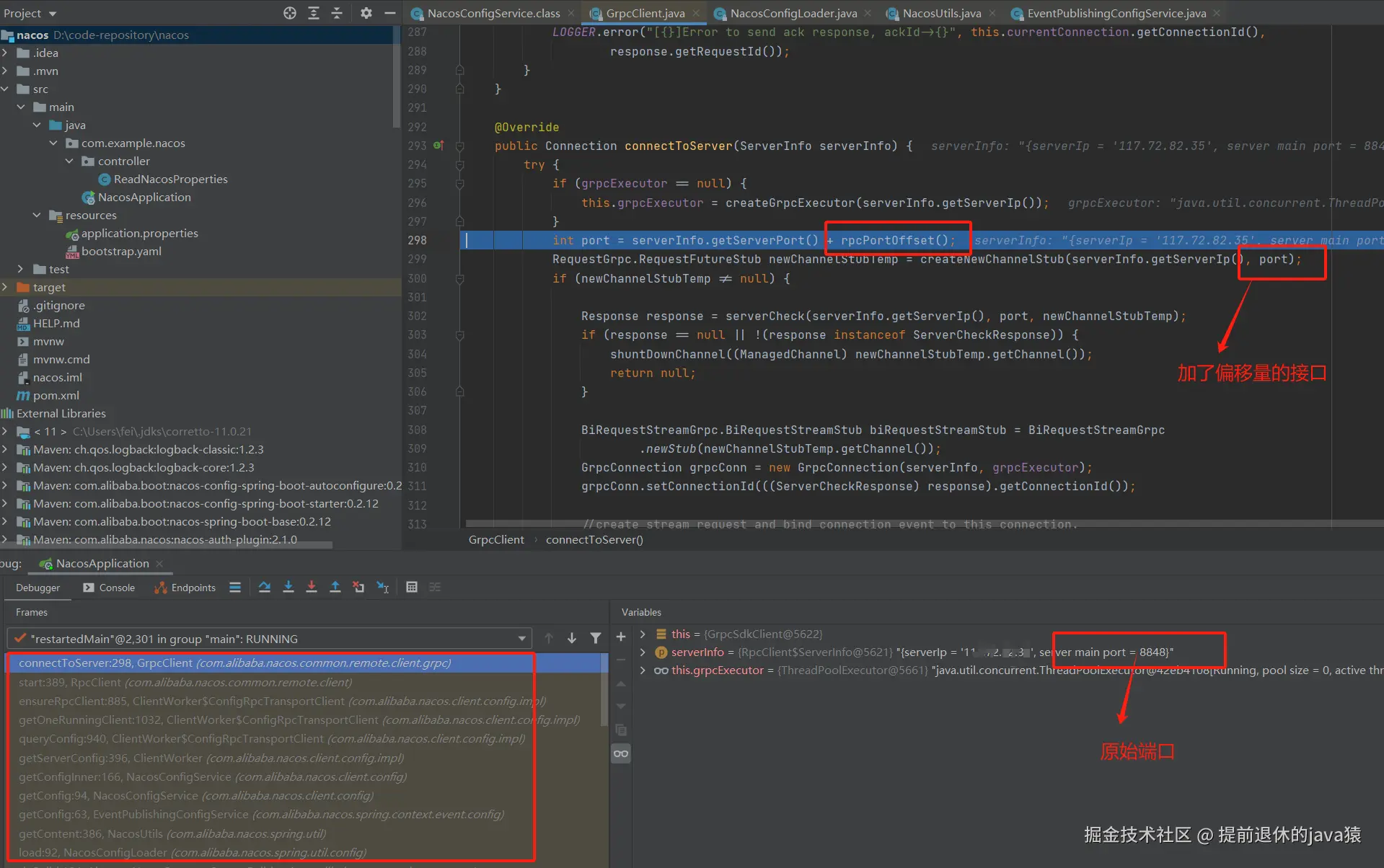Open Evaluate Expression calculator icon
Screen dimensions: 1384x868
pyautogui.click(x=412, y=588)
